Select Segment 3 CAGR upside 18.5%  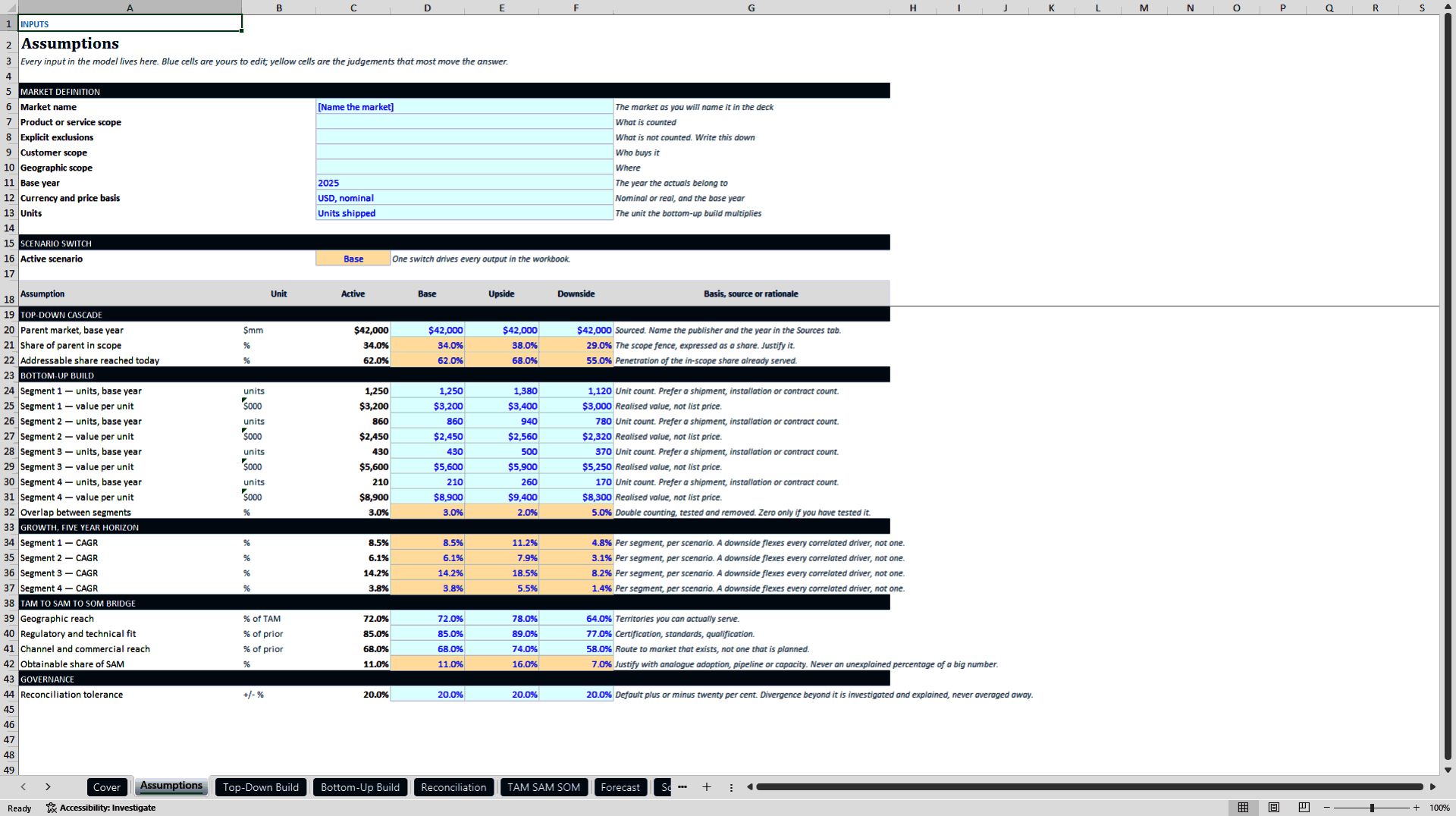click(x=502, y=573)
